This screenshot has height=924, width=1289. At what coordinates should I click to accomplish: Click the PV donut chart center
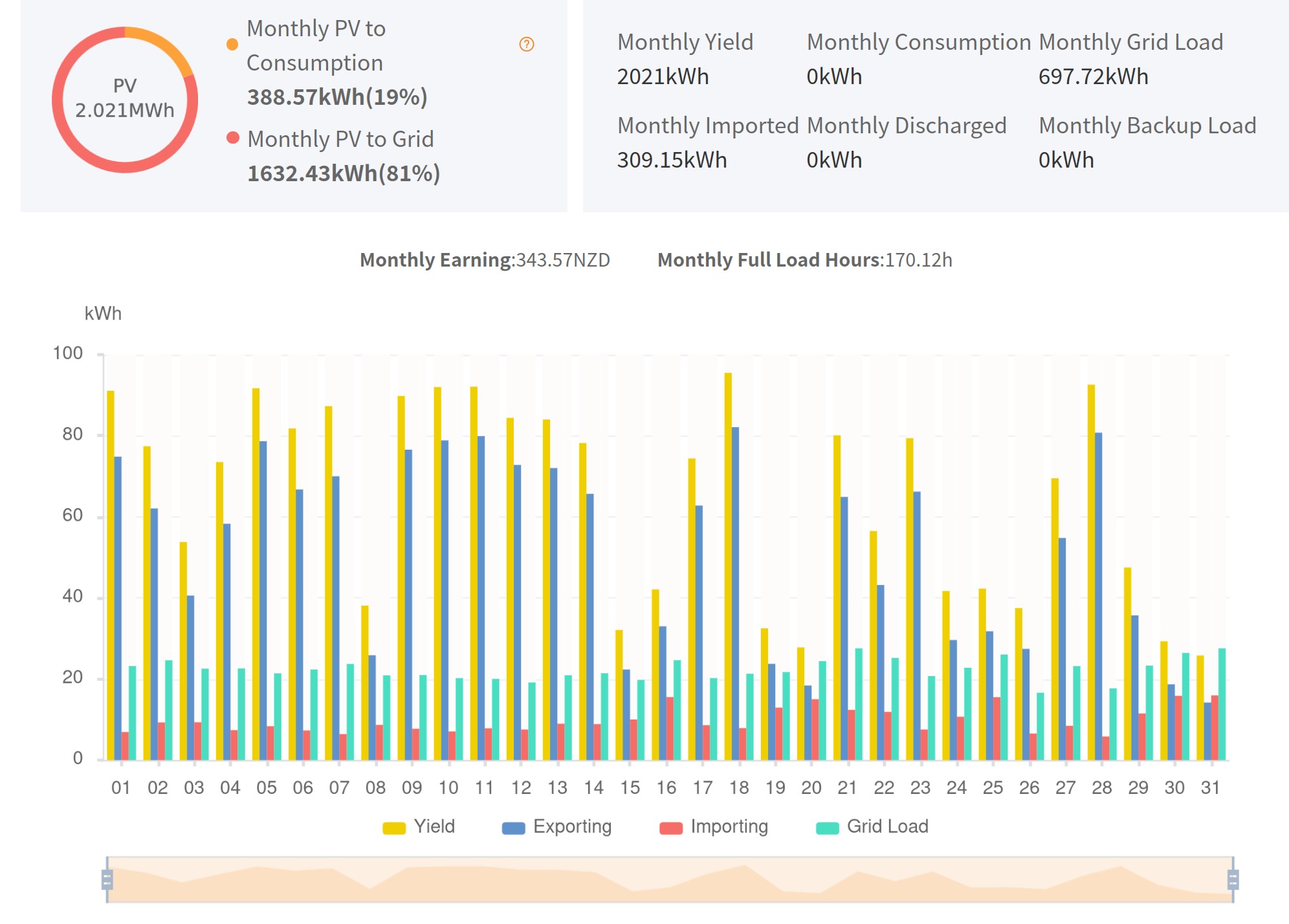[x=125, y=99]
